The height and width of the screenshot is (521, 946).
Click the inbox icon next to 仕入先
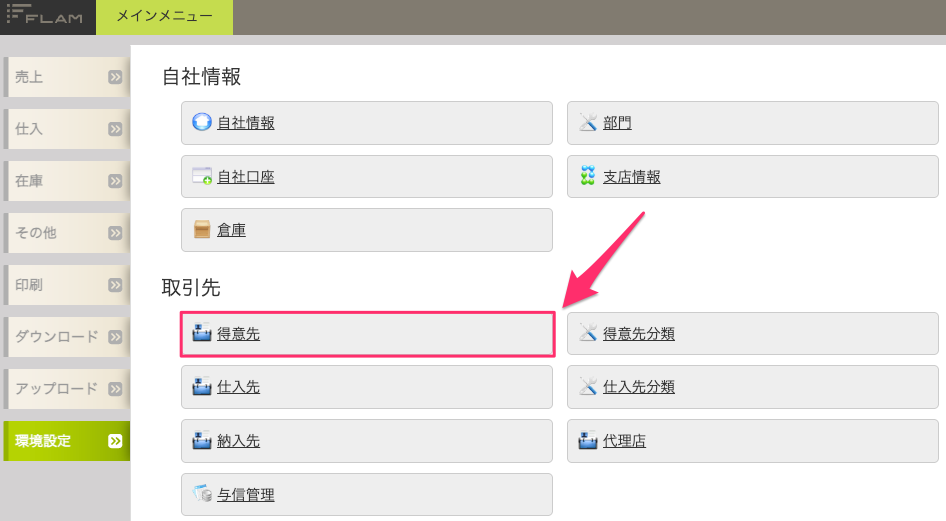click(202, 386)
